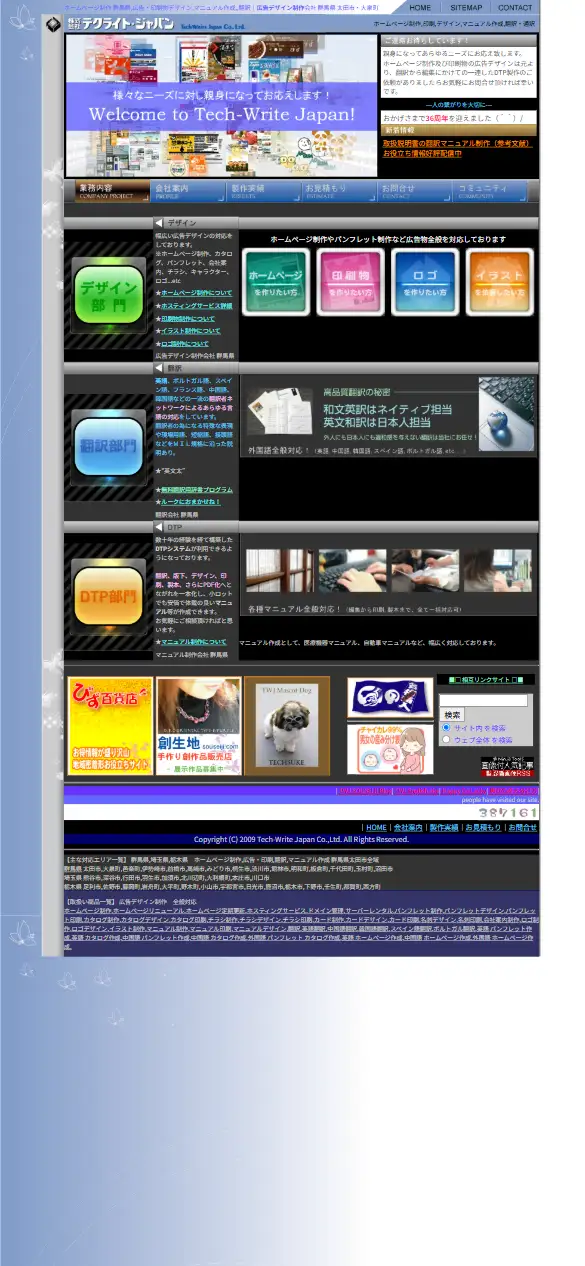Open ロゴ制作について link

pos(184,343)
